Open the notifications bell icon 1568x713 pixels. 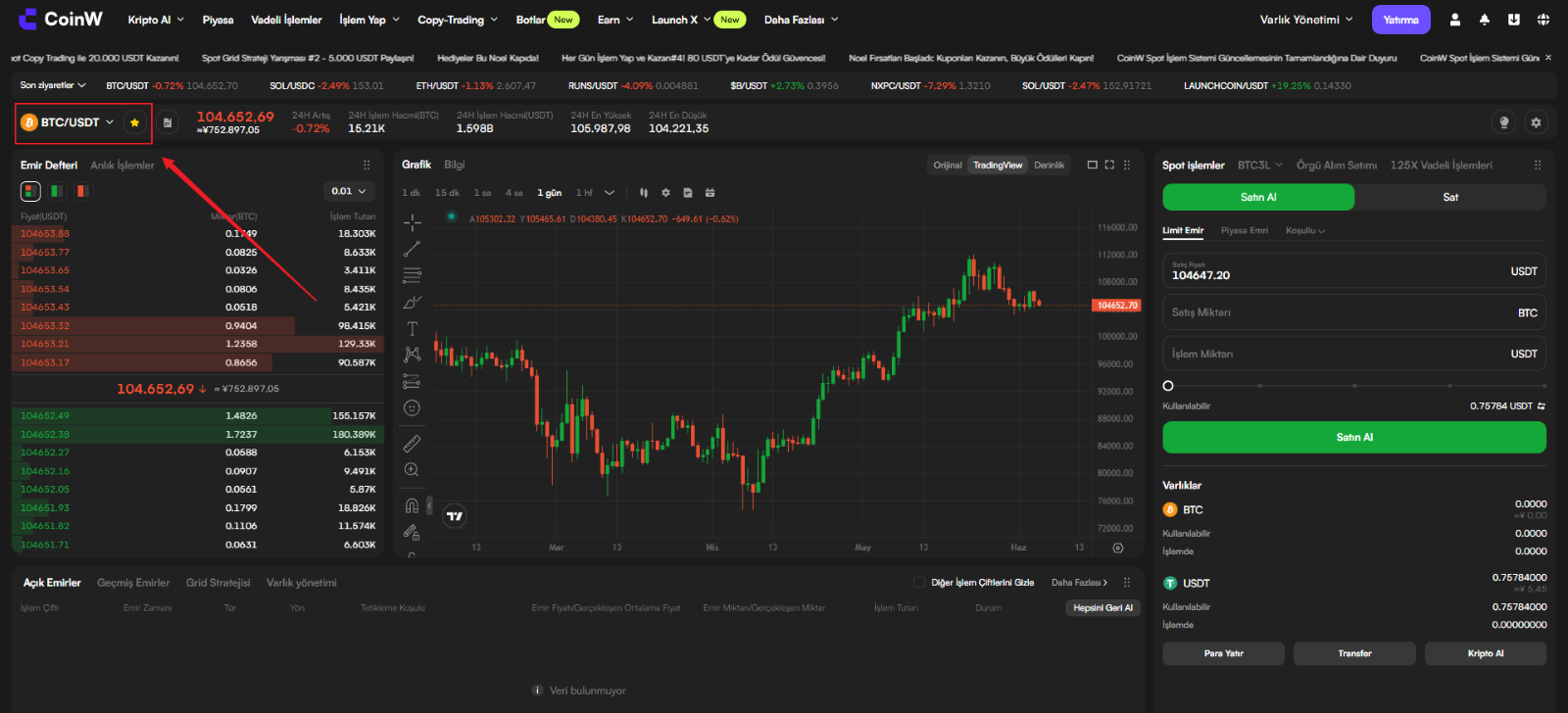(1485, 20)
